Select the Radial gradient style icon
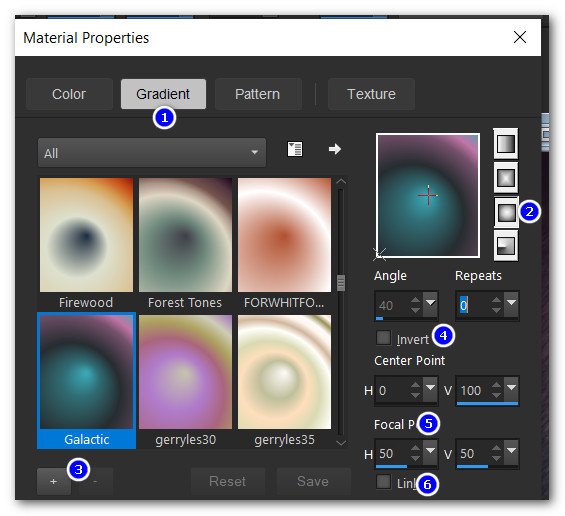The image size is (565, 516). pos(506,246)
